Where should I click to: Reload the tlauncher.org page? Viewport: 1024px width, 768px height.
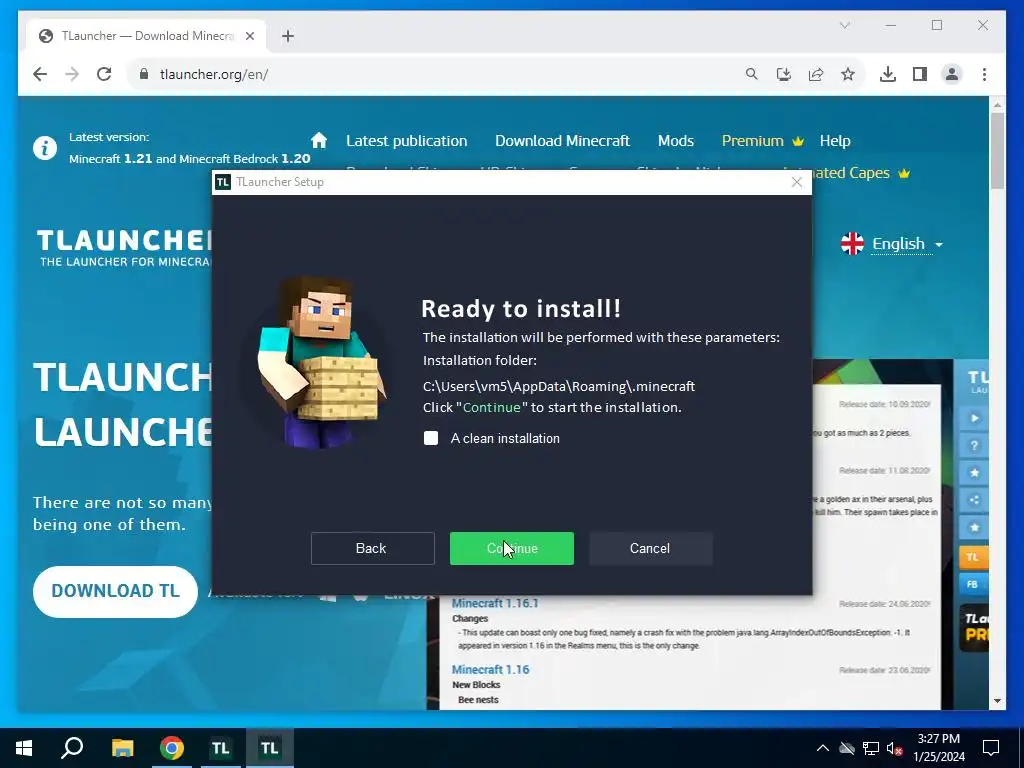tap(104, 74)
